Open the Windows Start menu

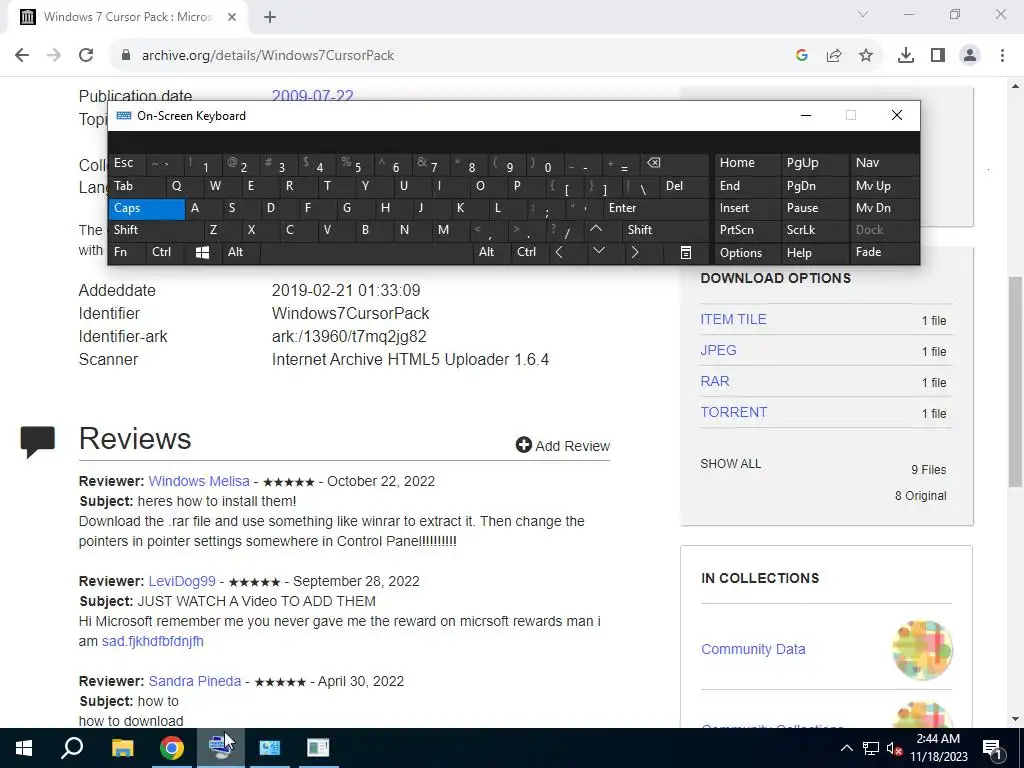click(x=24, y=748)
